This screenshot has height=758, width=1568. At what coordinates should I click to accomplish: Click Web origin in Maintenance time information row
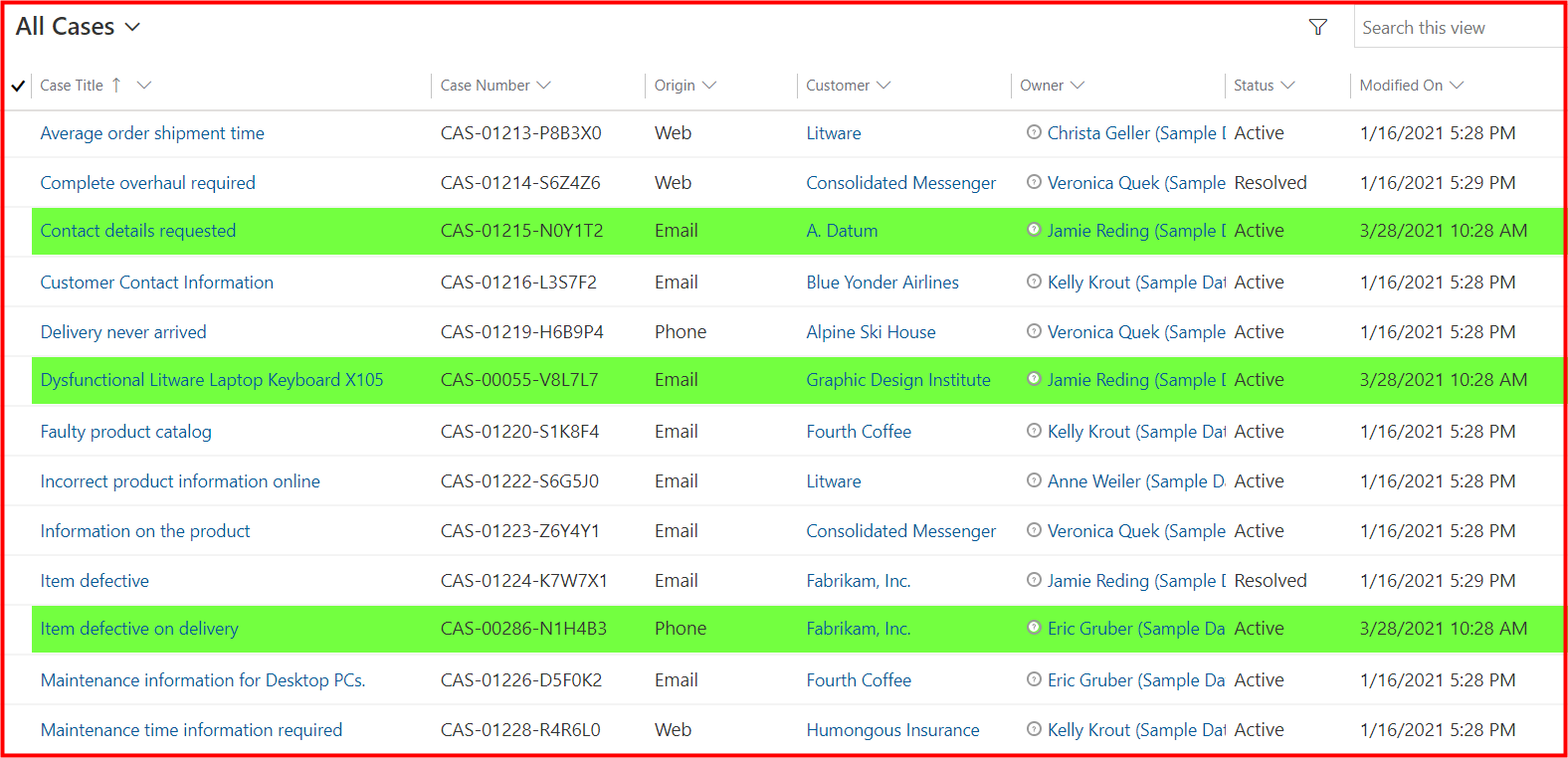click(673, 730)
